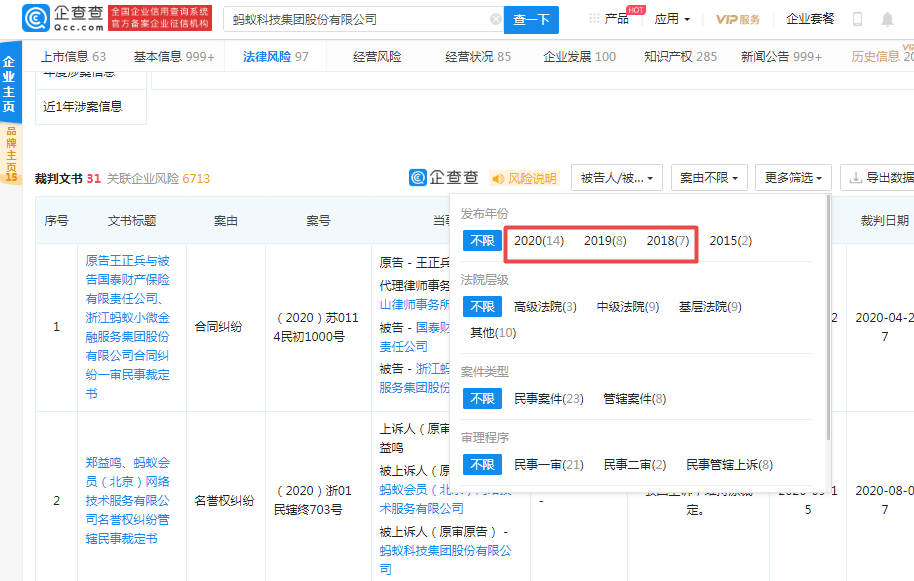The width and height of the screenshot is (914, 581).
Task: Click the 文书标题 column header
Action: 132,220
